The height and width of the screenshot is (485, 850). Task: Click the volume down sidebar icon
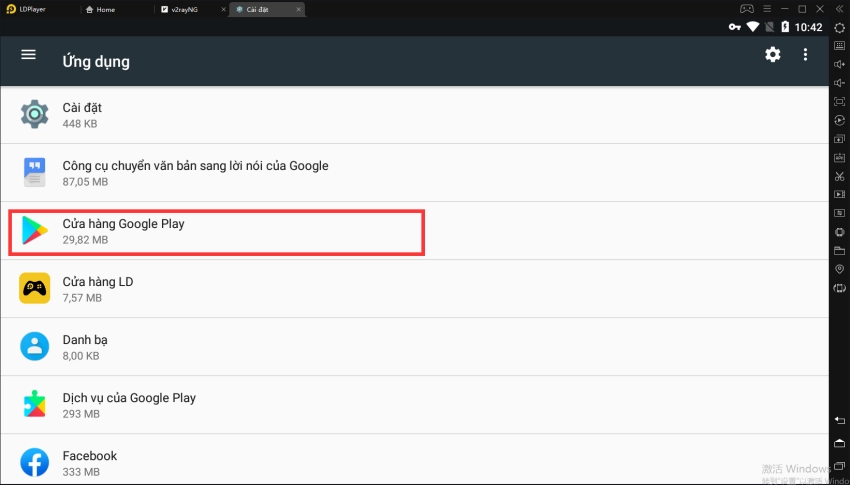(839, 83)
